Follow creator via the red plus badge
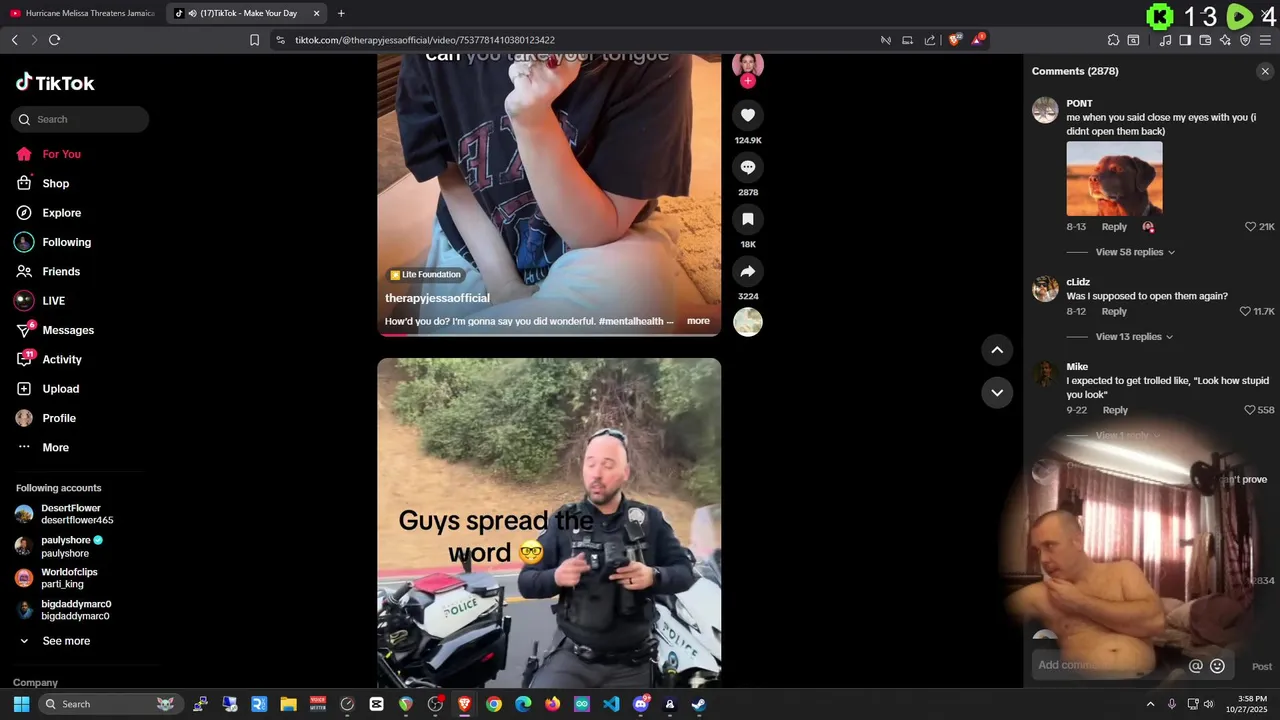The width and height of the screenshot is (1280, 720). [x=748, y=81]
